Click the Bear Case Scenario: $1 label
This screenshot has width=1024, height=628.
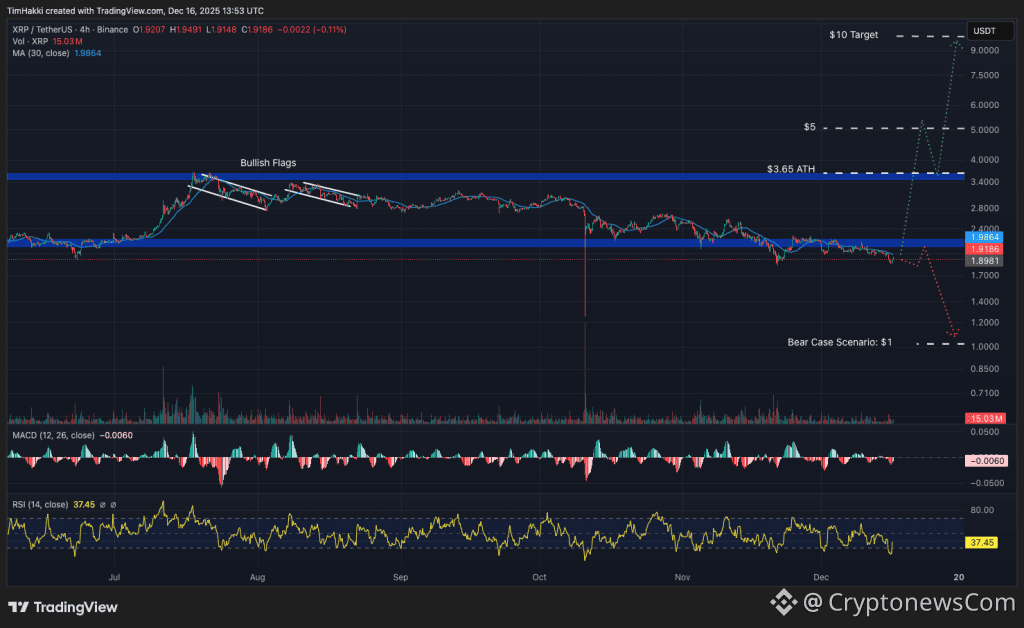pyautogui.click(x=839, y=342)
